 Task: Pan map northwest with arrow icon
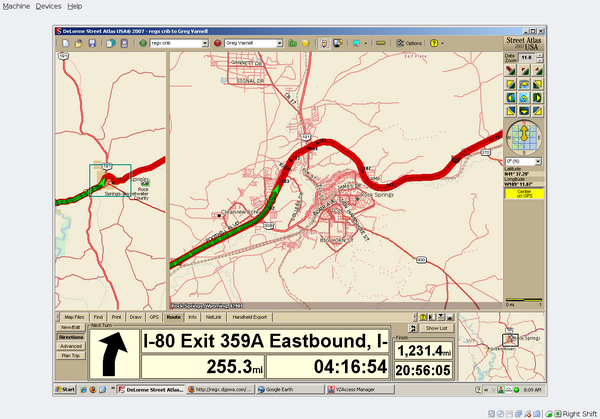[x=510, y=84]
